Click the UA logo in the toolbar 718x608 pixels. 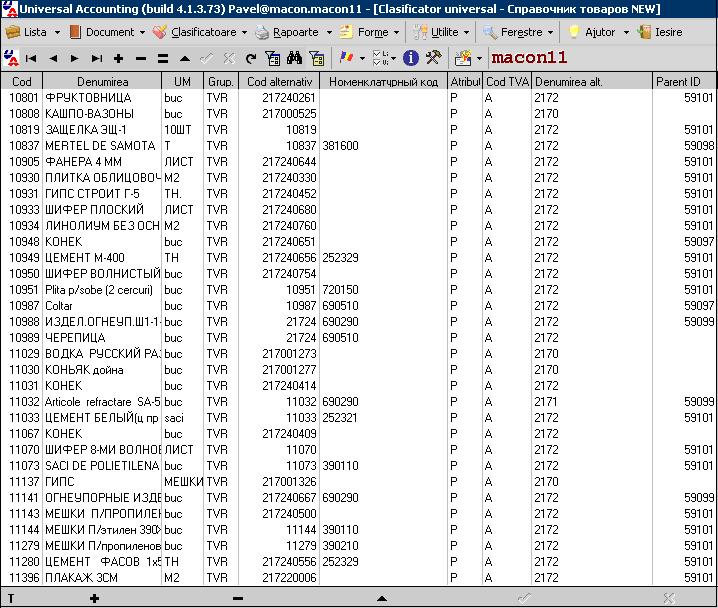11,59
